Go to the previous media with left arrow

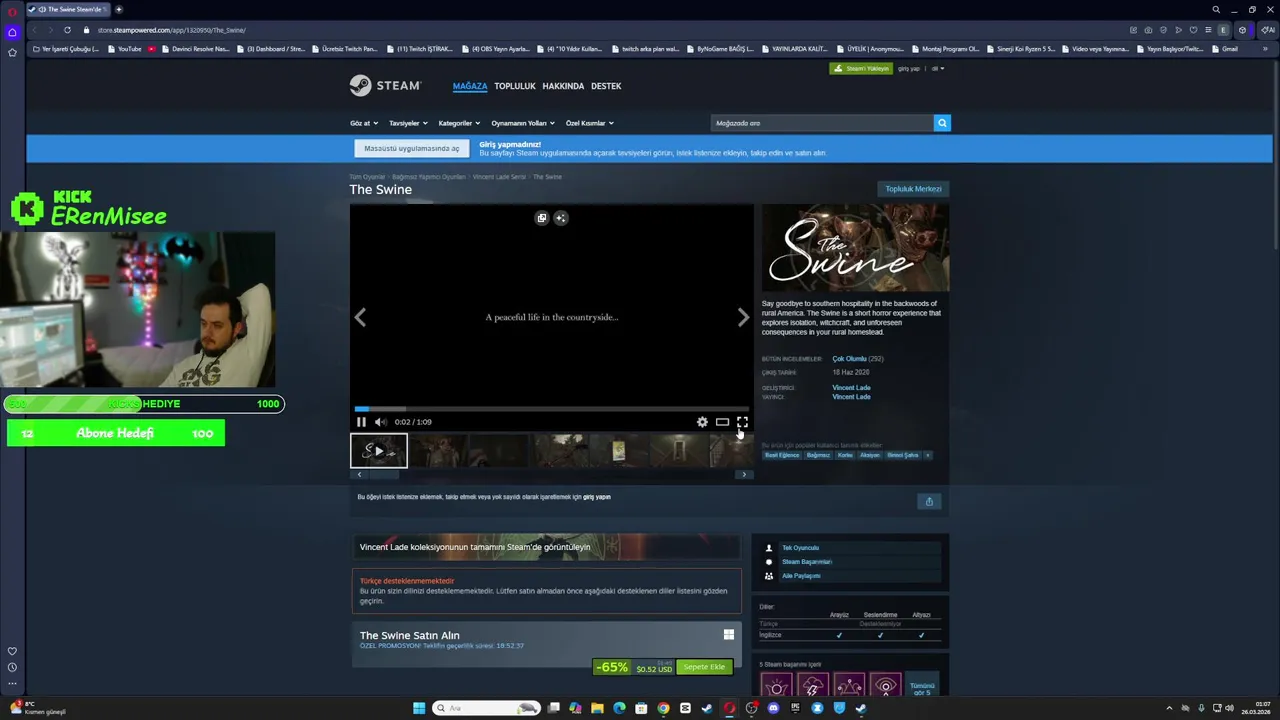(360, 318)
